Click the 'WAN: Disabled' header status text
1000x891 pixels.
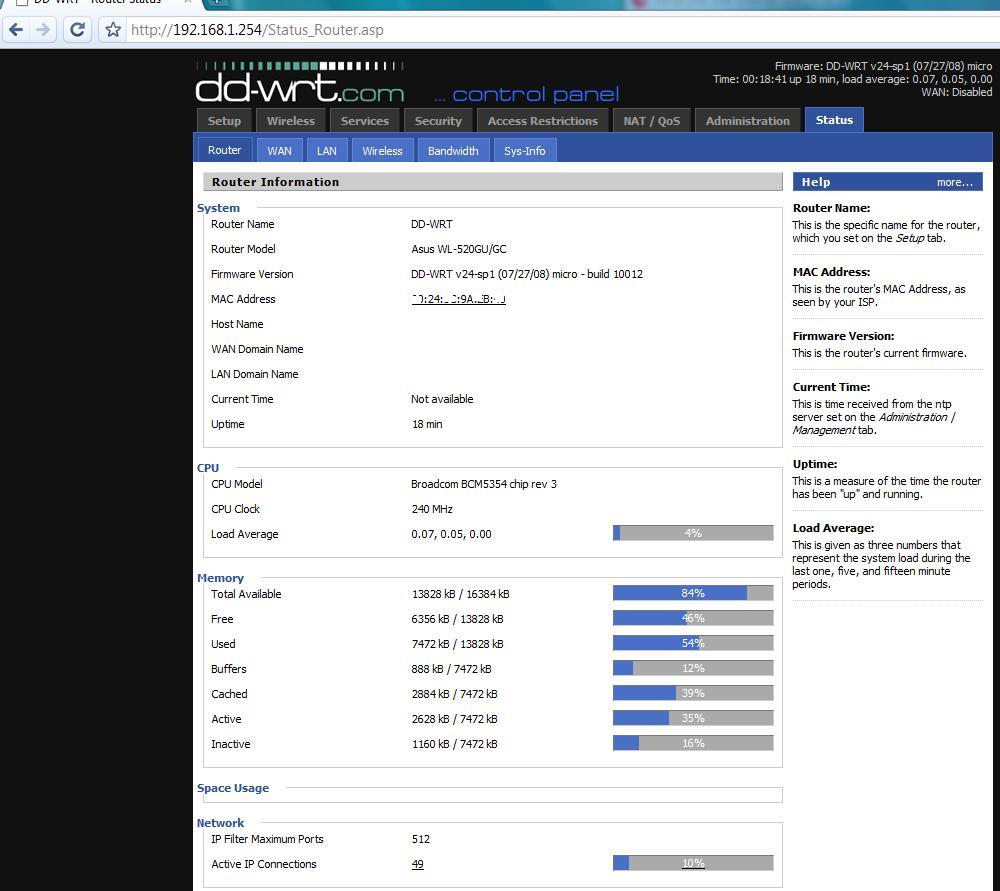pyautogui.click(x=957, y=92)
